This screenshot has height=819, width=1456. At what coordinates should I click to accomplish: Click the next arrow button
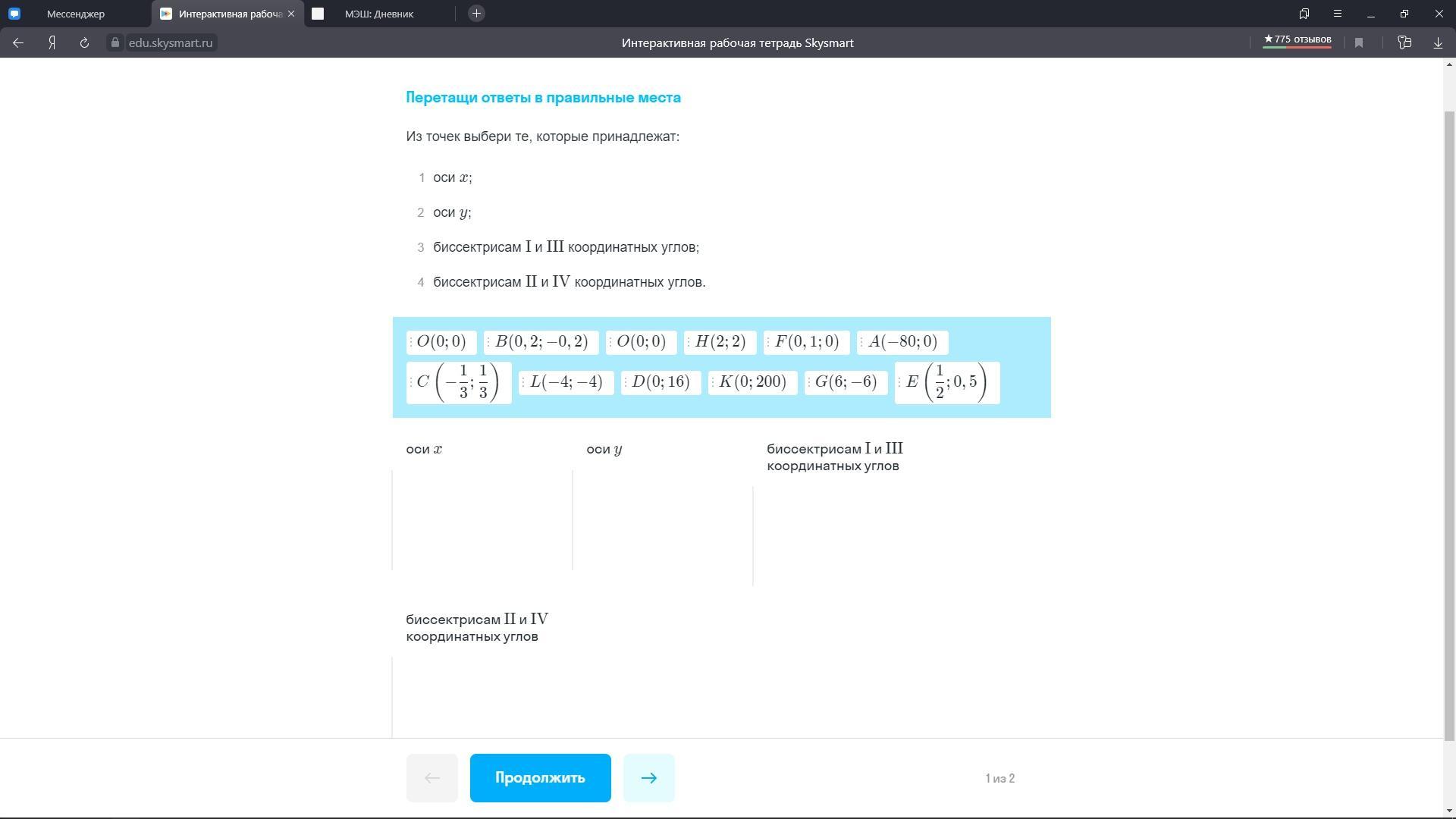pyautogui.click(x=648, y=778)
